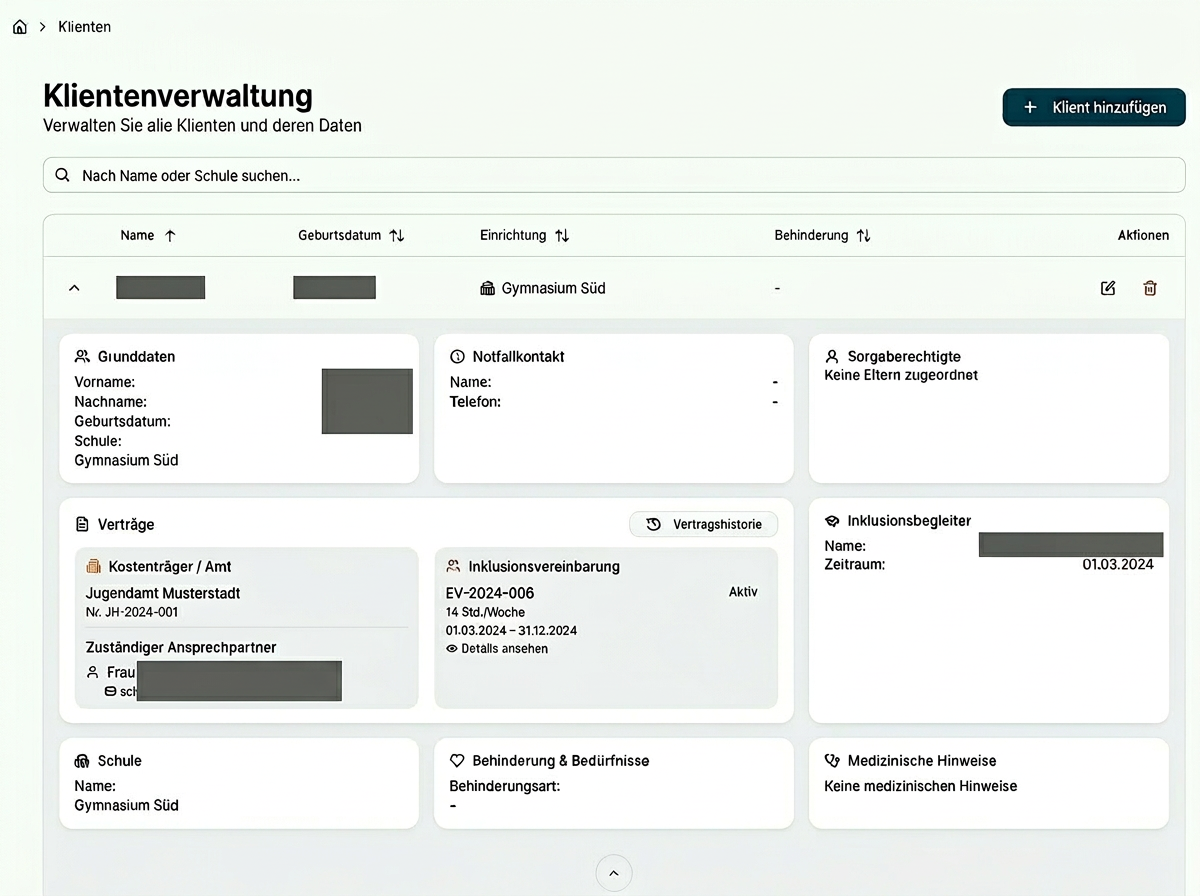Viewport: 1200px width, 896px height.
Task: Click Keine medizinischen Hinweise text
Action: pos(920,786)
